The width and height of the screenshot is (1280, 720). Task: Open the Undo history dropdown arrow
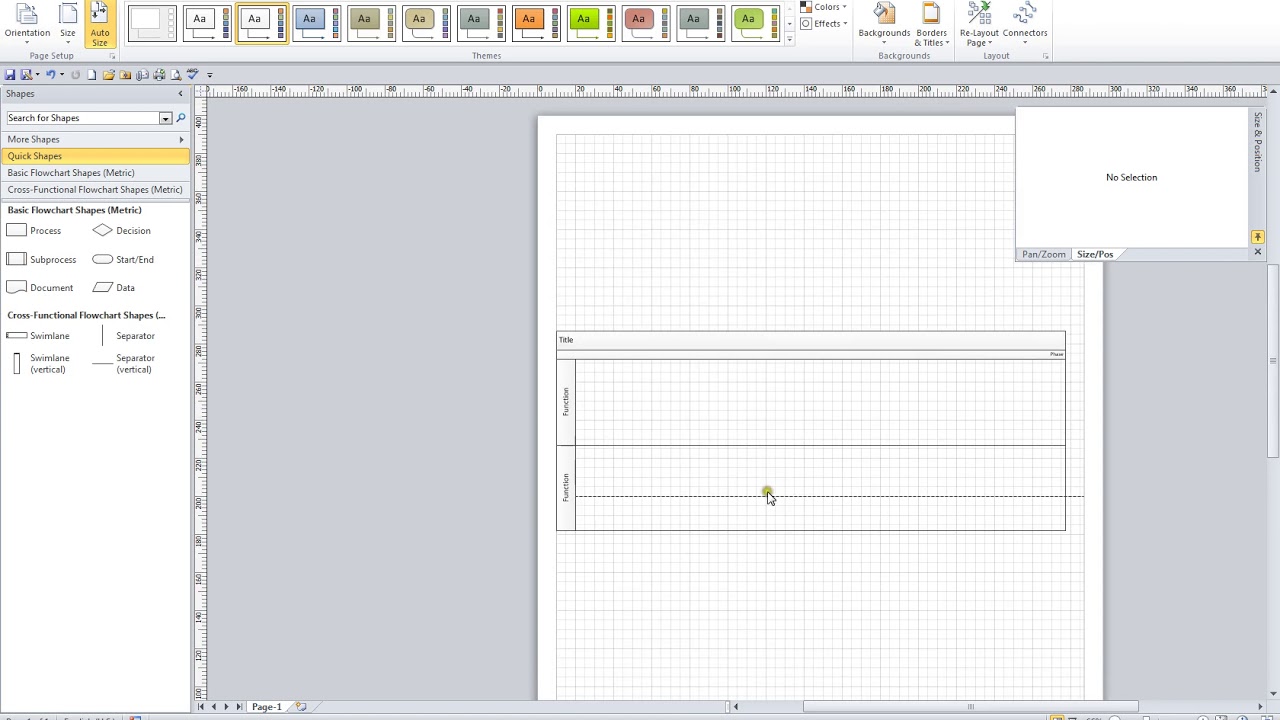tap(61, 75)
